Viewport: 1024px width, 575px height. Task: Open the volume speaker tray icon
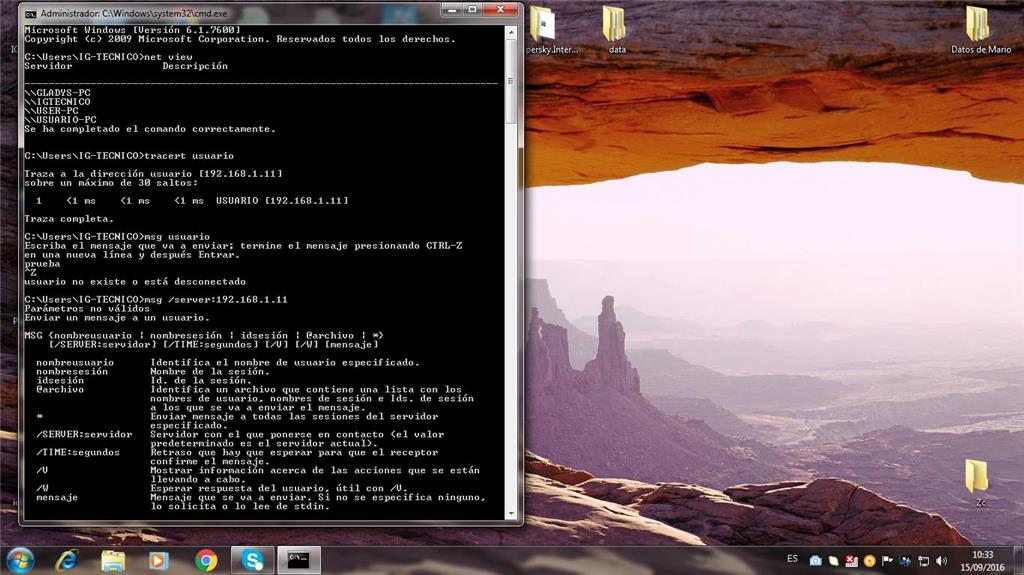tap(942, 561)
